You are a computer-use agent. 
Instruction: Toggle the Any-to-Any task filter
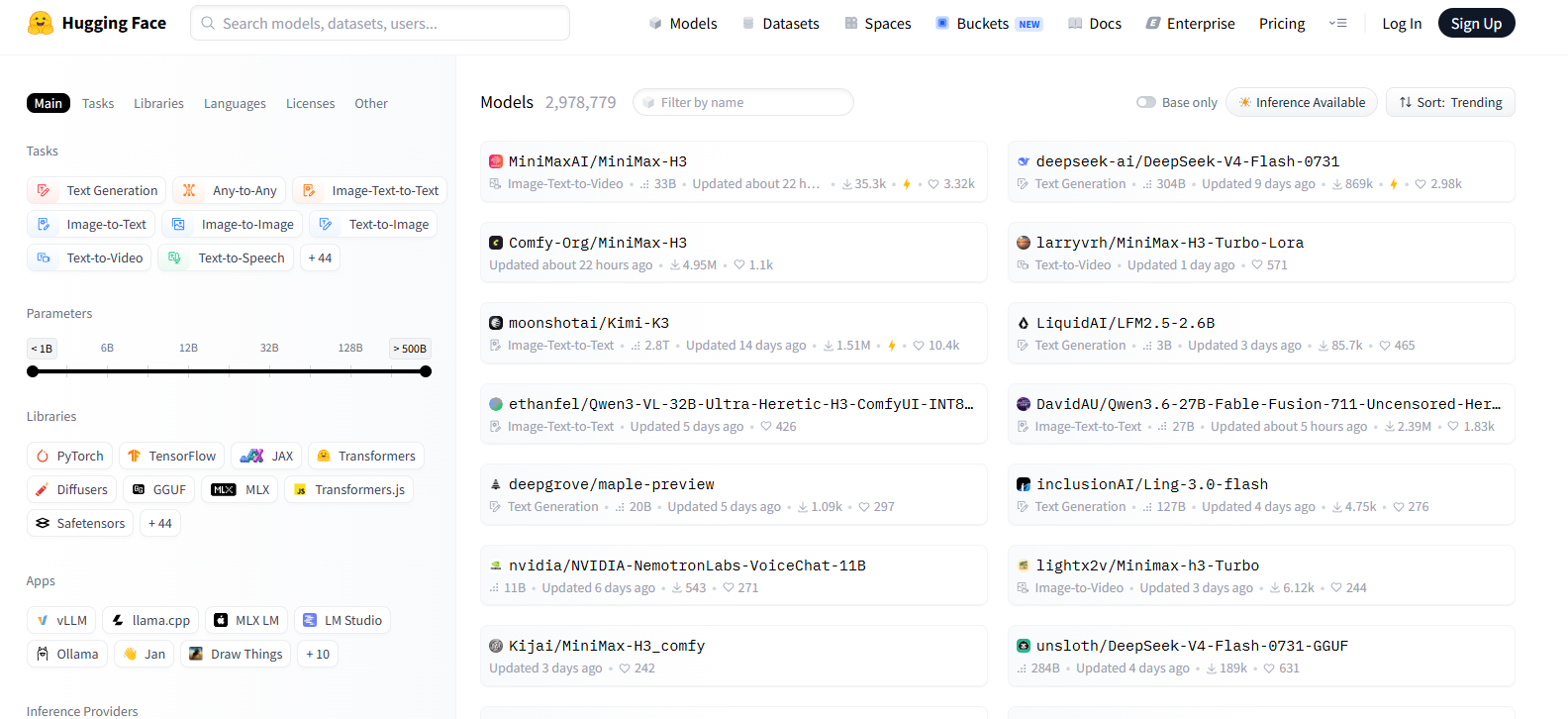[x=230, y=191]
